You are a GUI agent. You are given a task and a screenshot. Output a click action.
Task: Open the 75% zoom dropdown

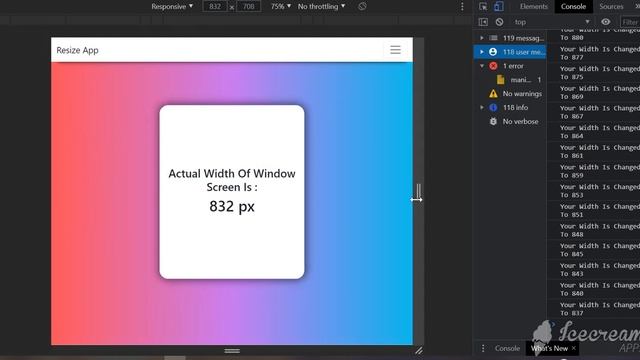click(281, 7)
